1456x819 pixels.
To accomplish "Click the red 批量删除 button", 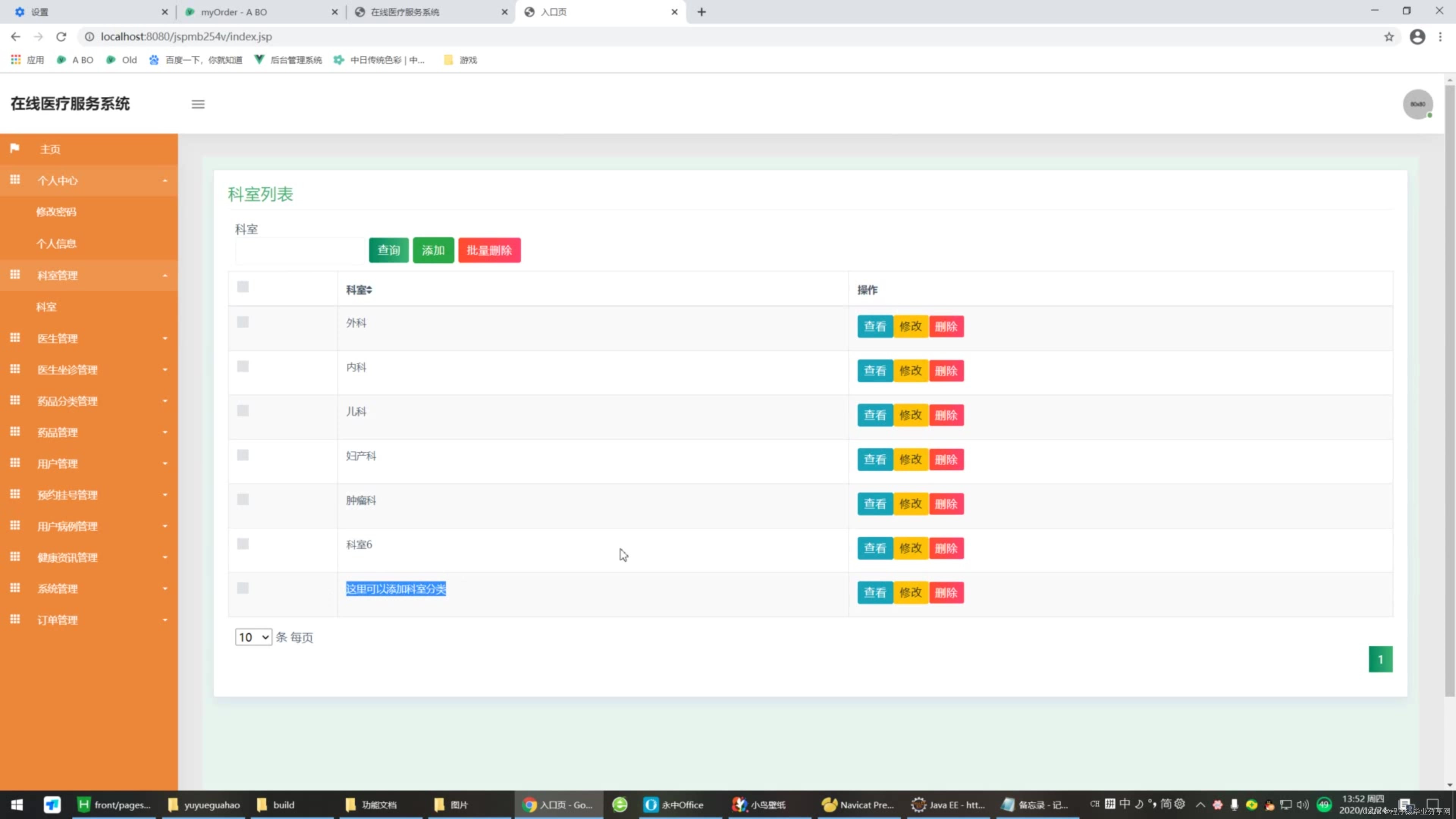I will (x=489, y=250).
